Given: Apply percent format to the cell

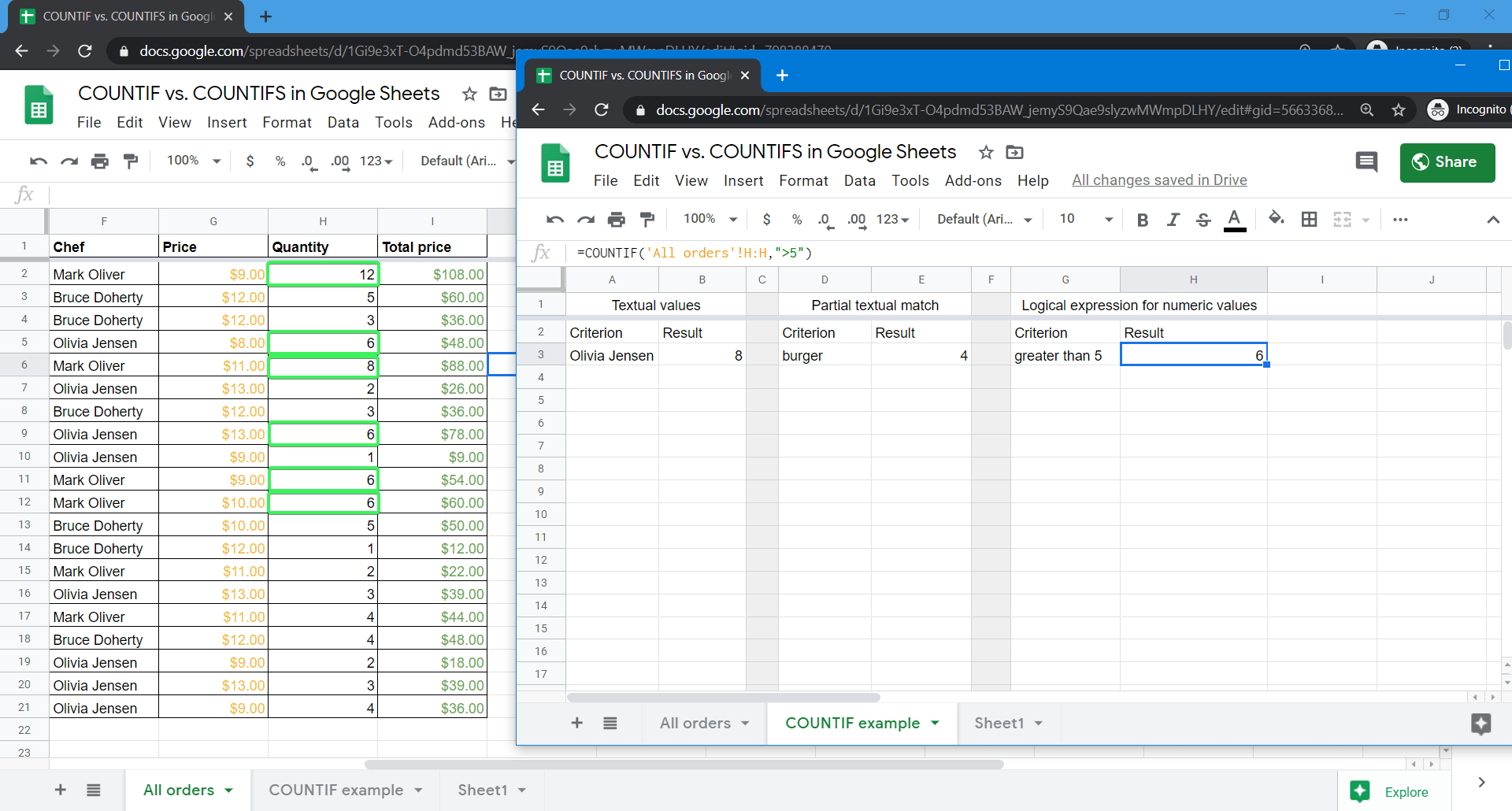Looking at the screenshot, I should [797, 220].
